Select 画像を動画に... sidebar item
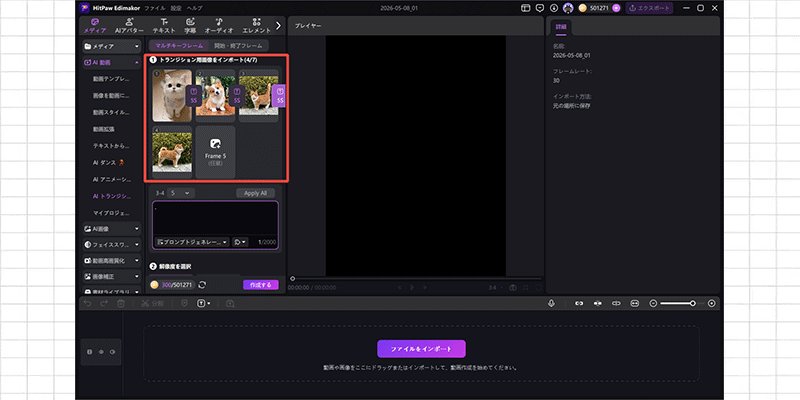This screenshot has width=800, height=400. point(111,96)
